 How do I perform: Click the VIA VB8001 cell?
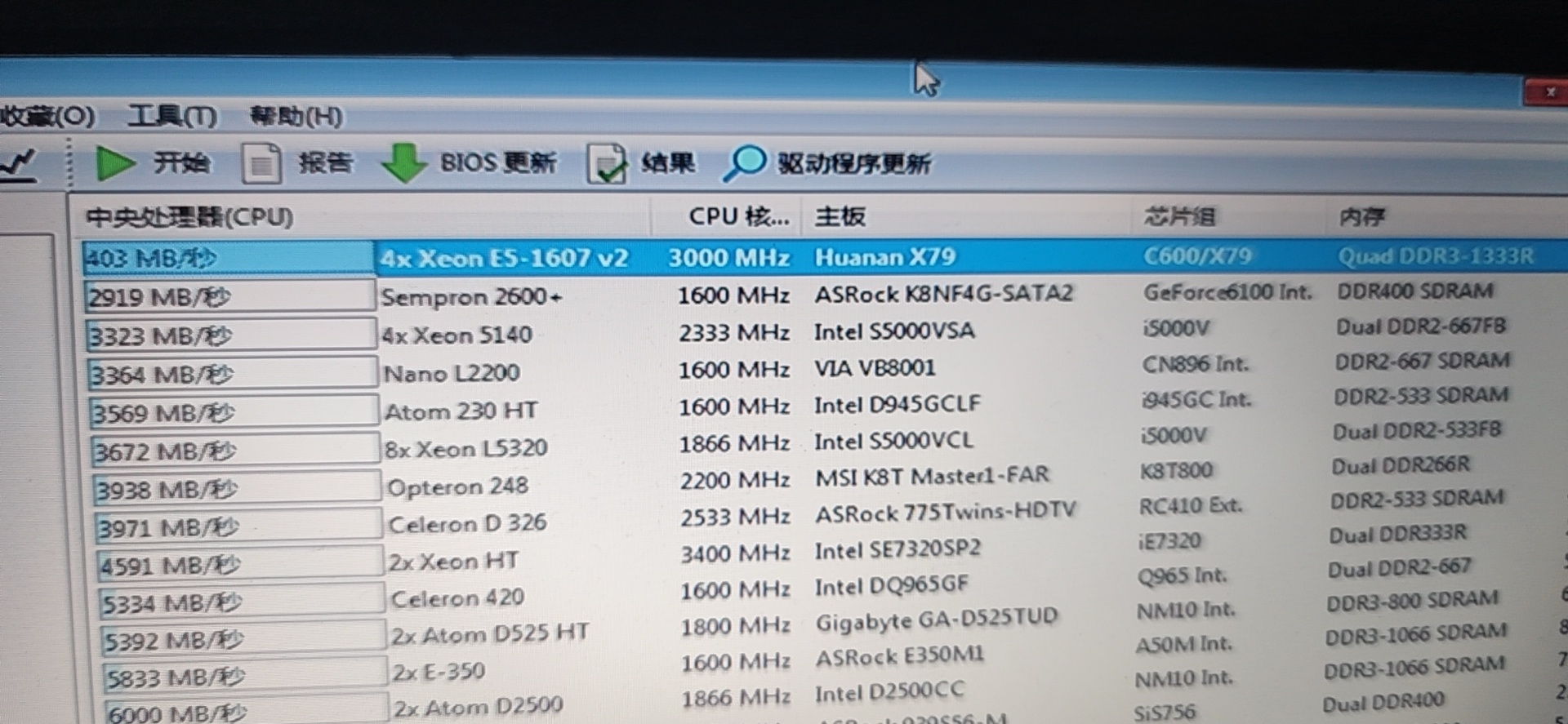click(x=875, y=368)
